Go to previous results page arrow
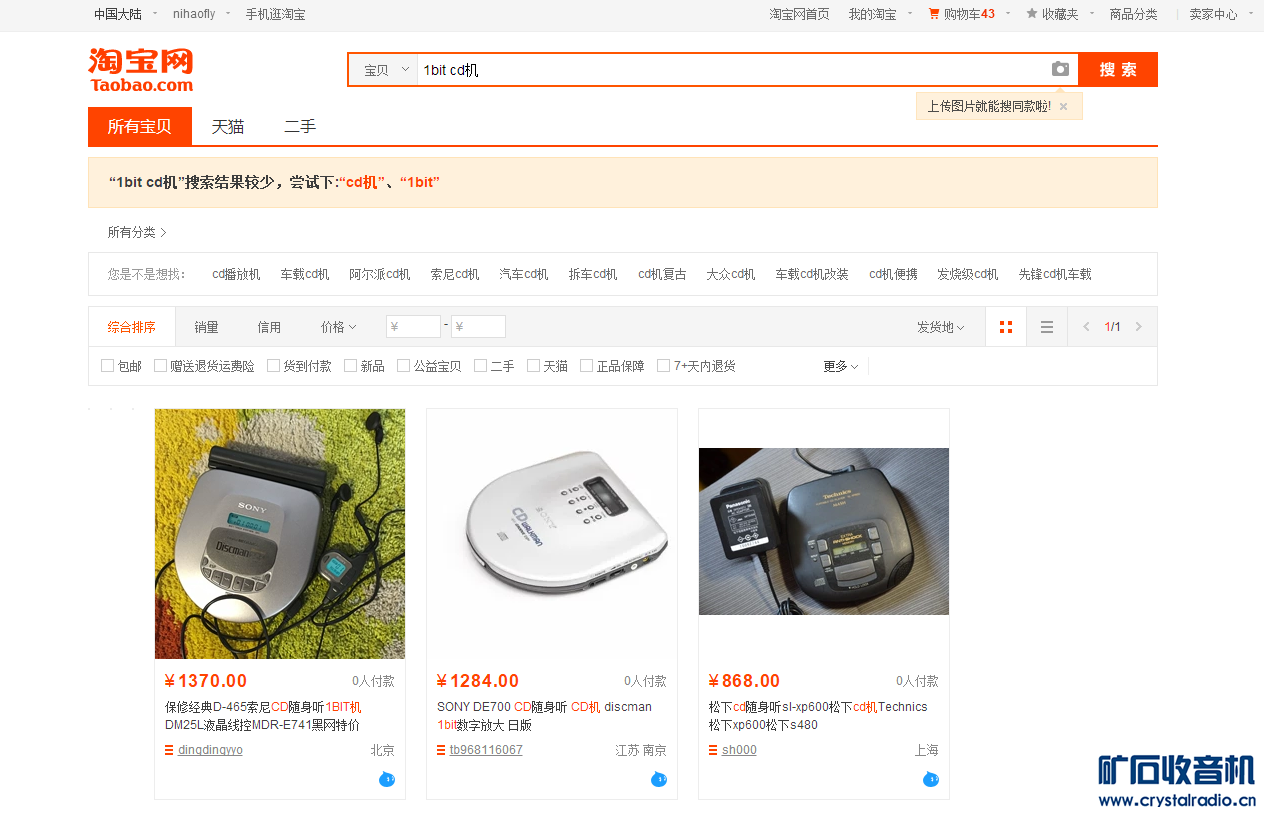 pos(1086,327)
